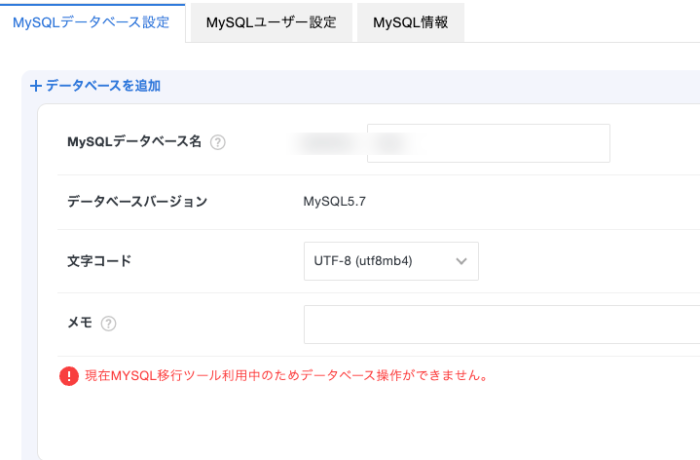Viewport: 700px width, 460px height.
Task: Click the MySQLデータベース名 label text
Action: point(134,142)
